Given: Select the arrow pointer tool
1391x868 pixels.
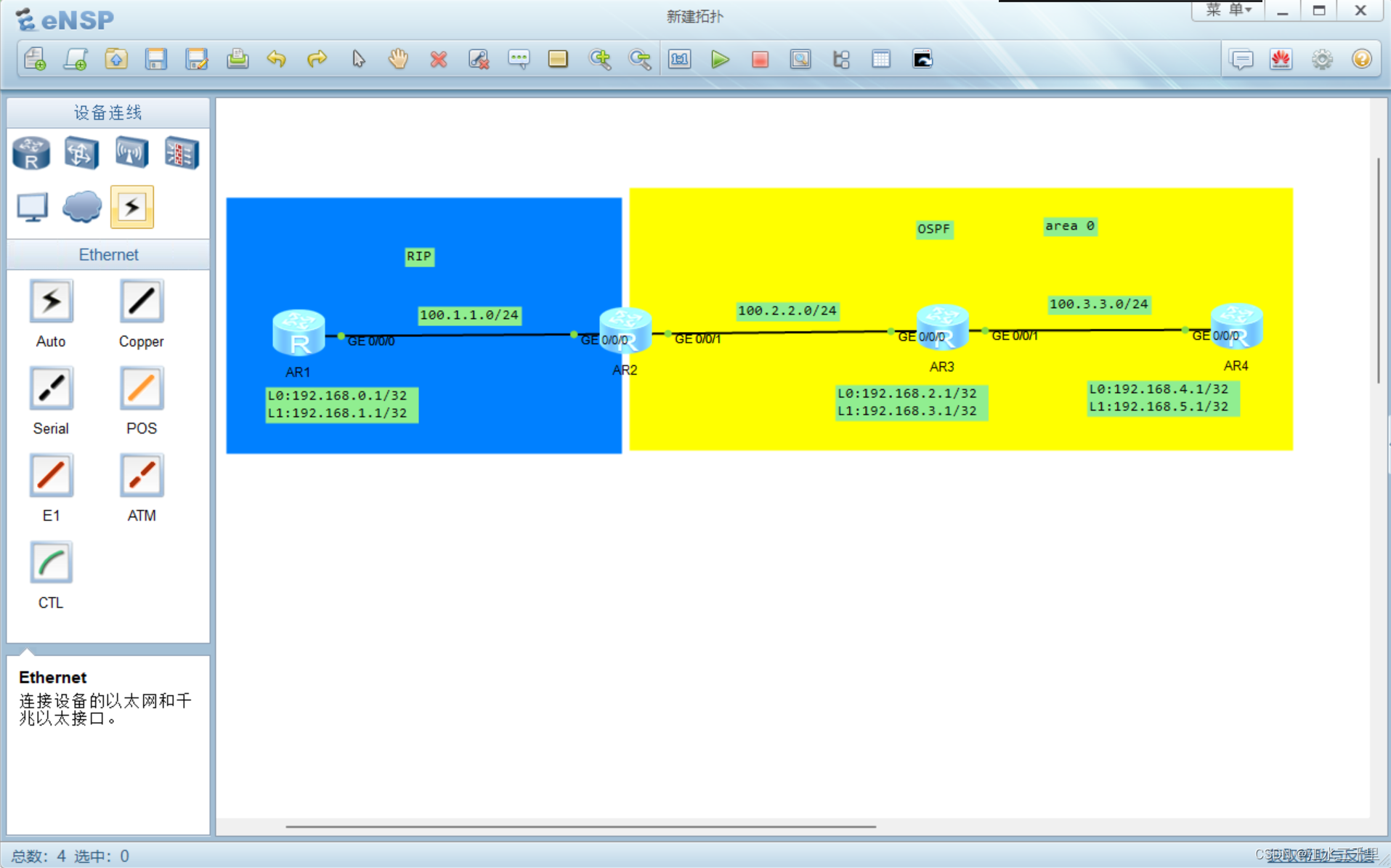Looking at the screenshot, I should point(358,59).
